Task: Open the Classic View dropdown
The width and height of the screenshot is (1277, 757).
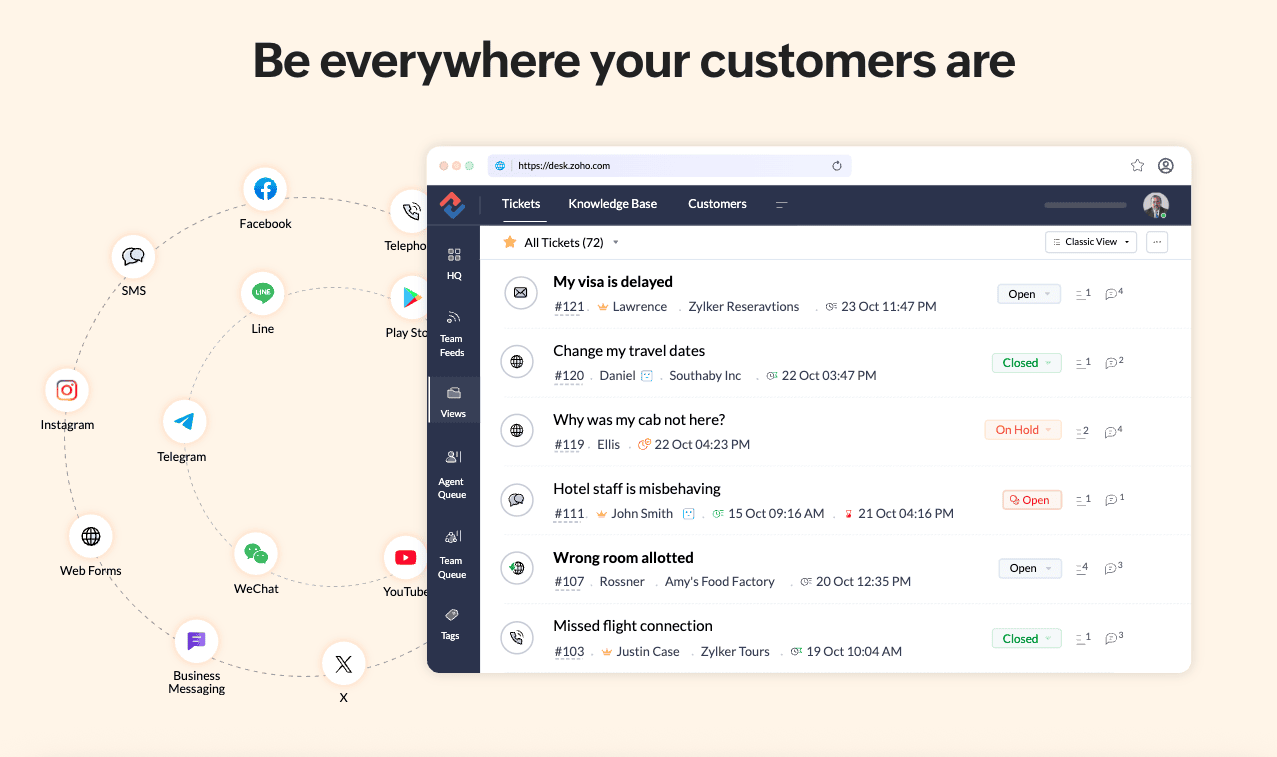Action: pos(1092,242)
